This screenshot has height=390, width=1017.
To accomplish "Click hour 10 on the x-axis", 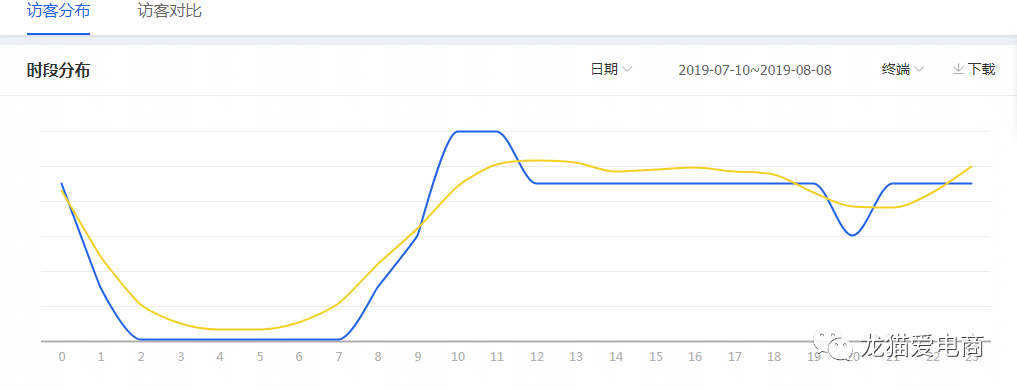I will (458, 357).
